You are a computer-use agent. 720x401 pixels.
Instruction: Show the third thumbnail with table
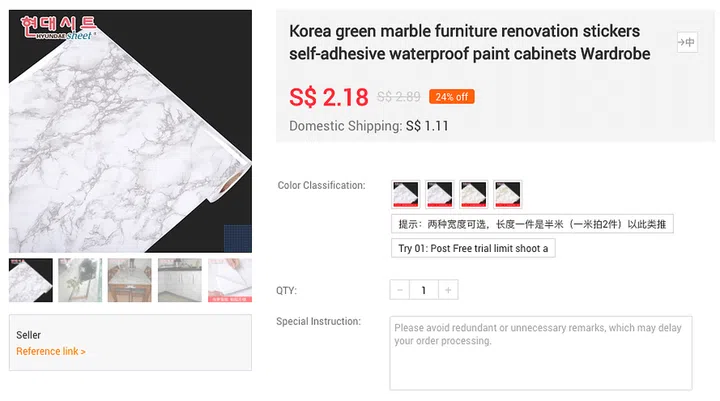[x=130, y=280]
